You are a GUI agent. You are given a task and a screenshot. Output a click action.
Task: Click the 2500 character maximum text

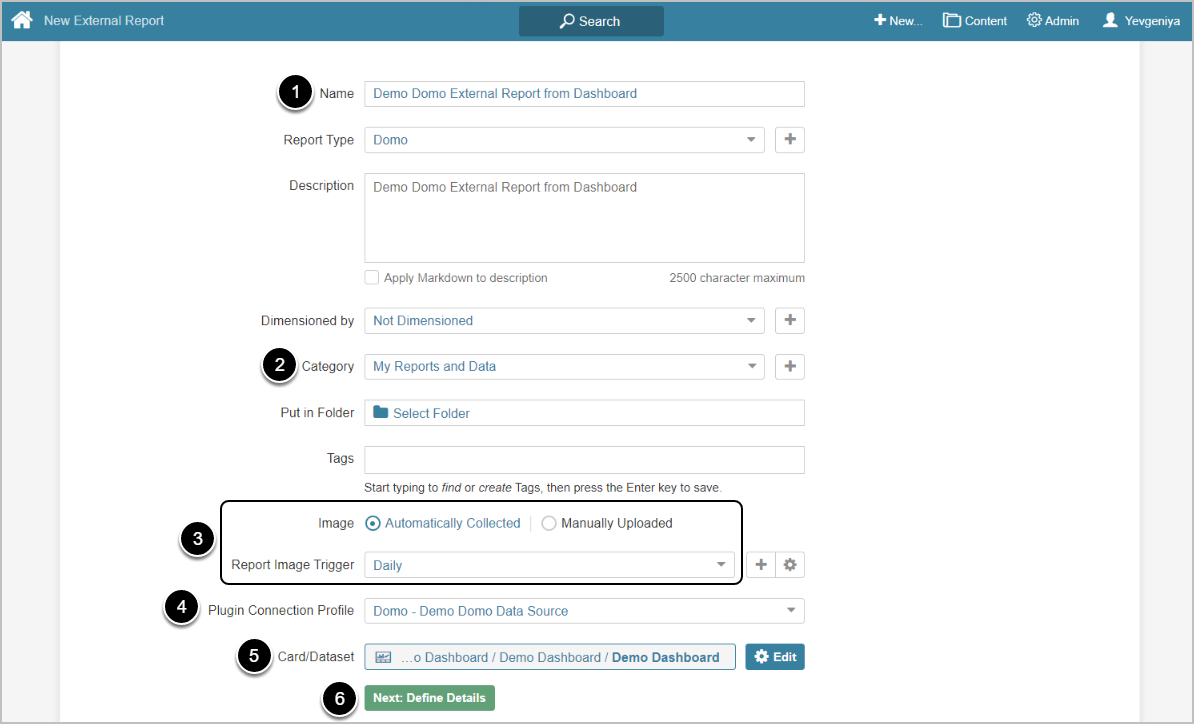(x=736, y=278)
